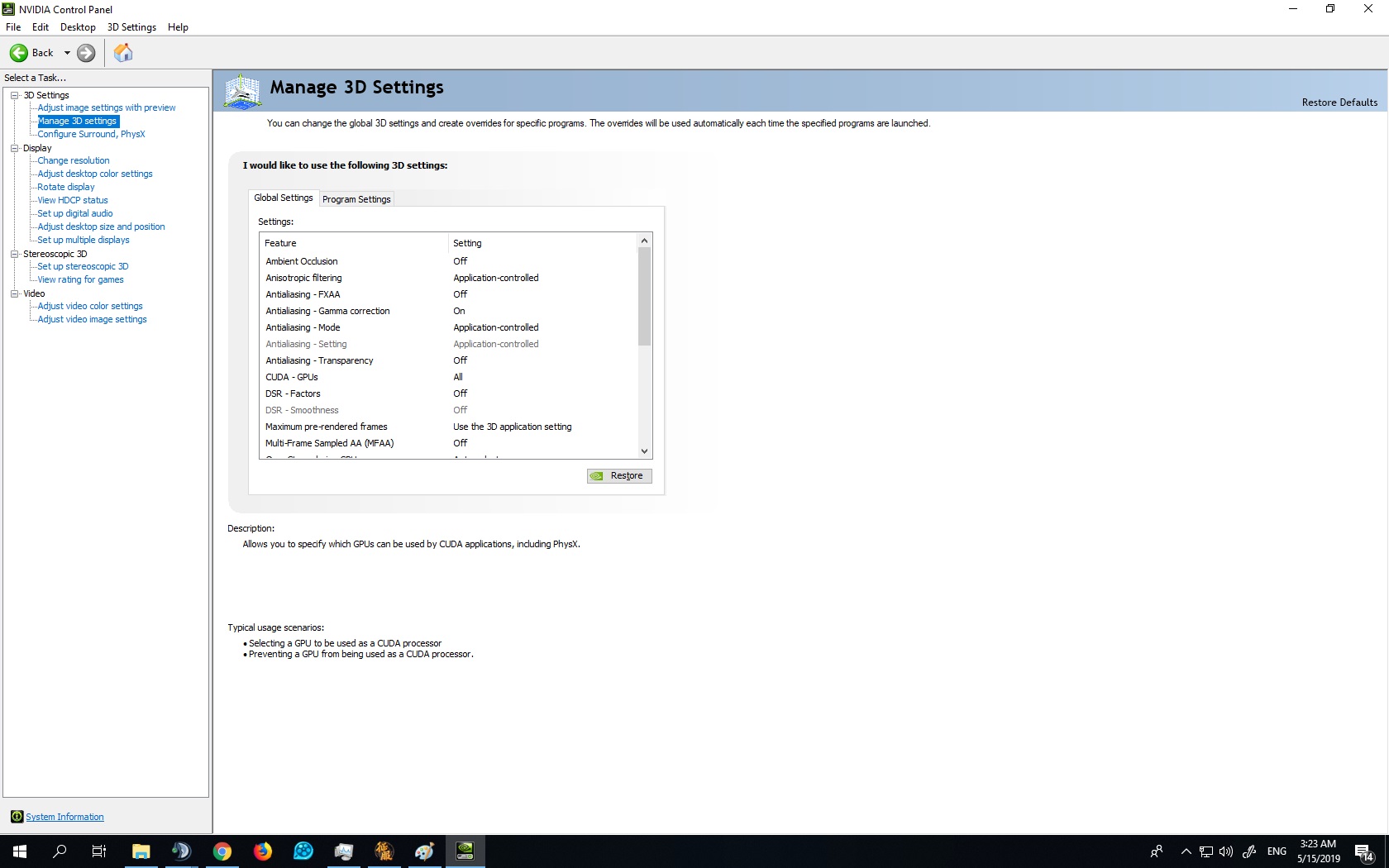Collapse the Stereoscopic 3D tree node
Image resolution: width=1389 pixels, height=868 pixels.
[x=14, y=254]
